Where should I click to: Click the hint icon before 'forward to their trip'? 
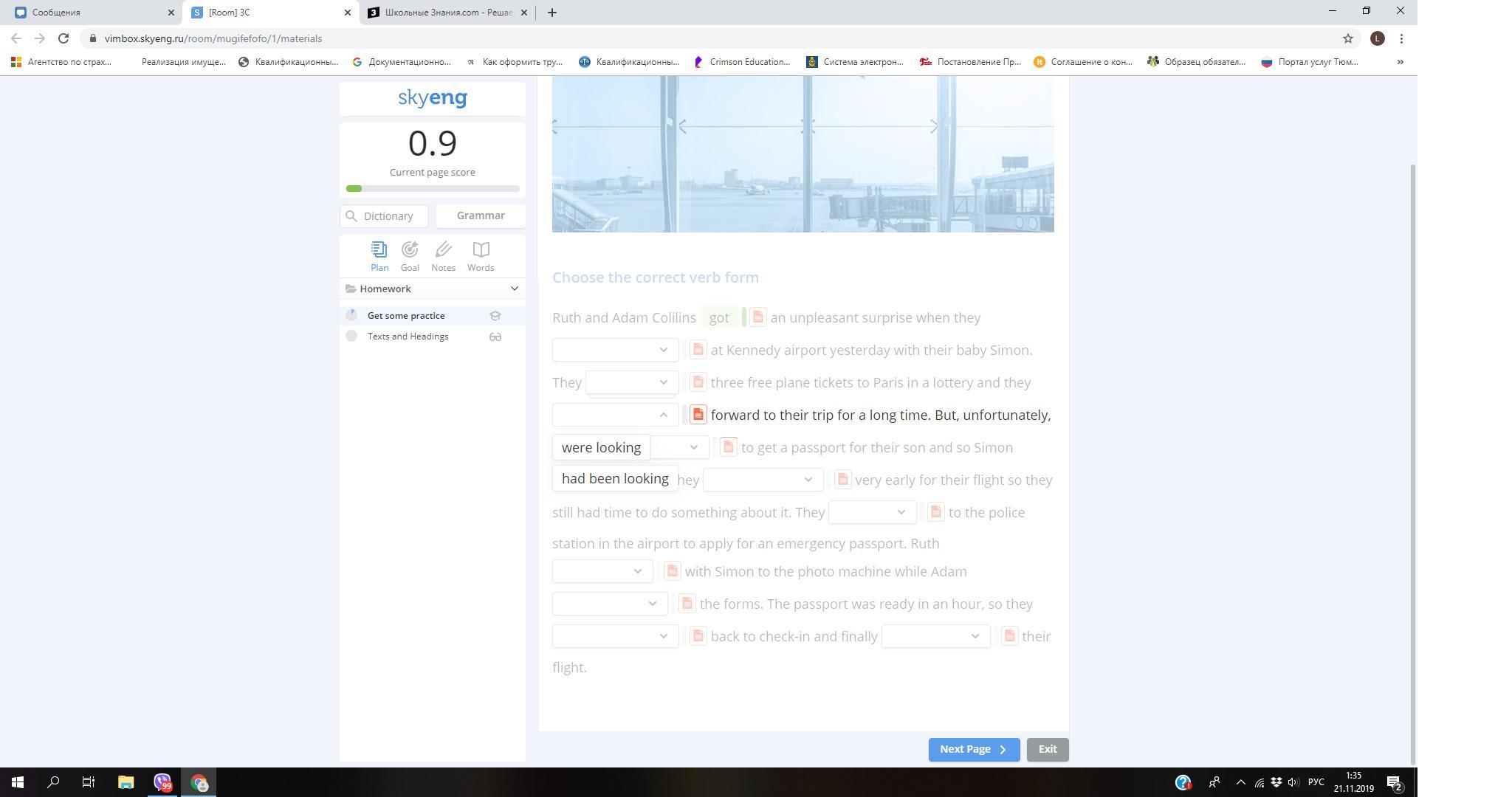click(x=698, y=415)
